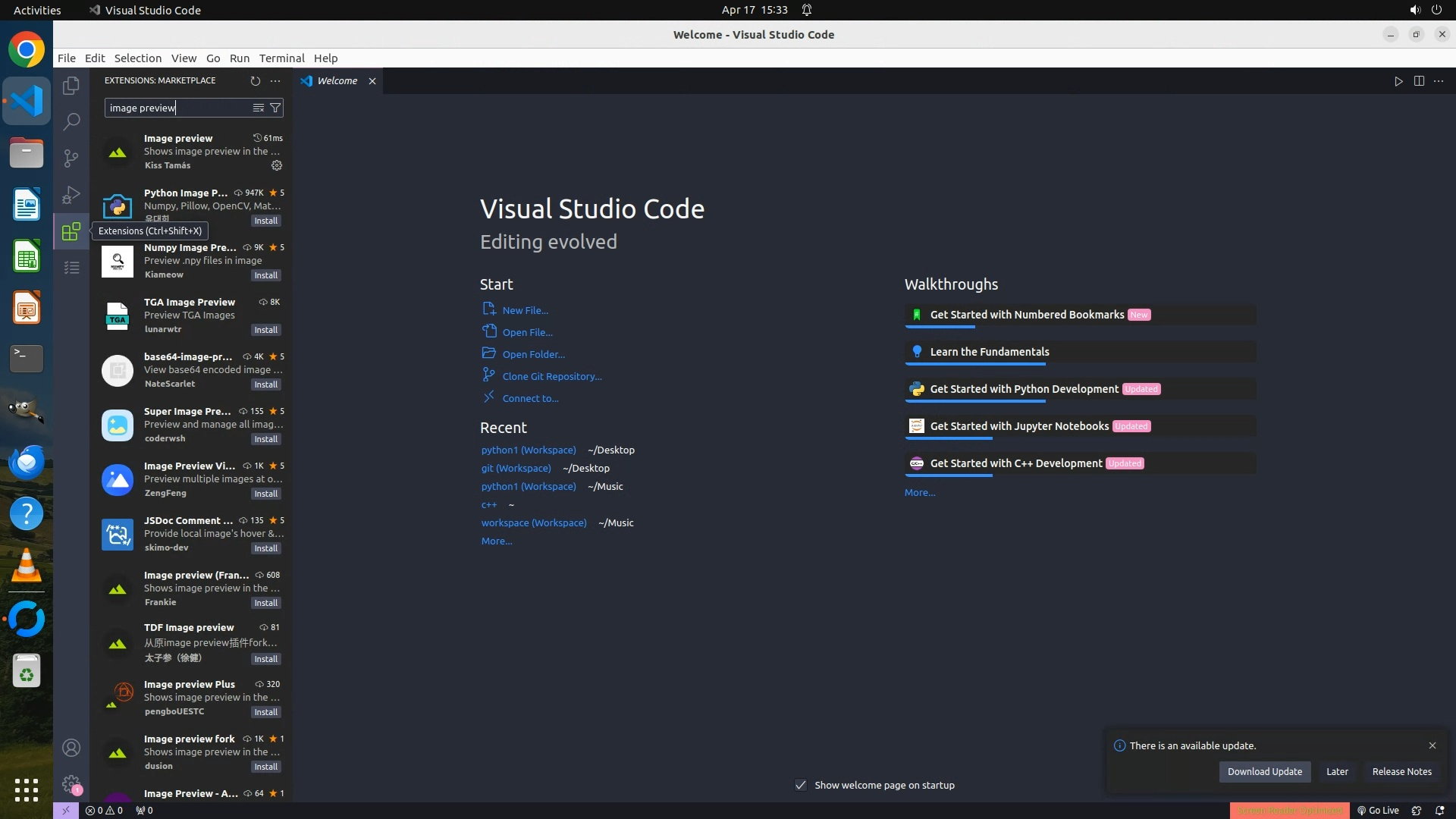Click split editor right icon
Image resolution: width=1456 pixels, height=819 pixels.
[1419, 81]
